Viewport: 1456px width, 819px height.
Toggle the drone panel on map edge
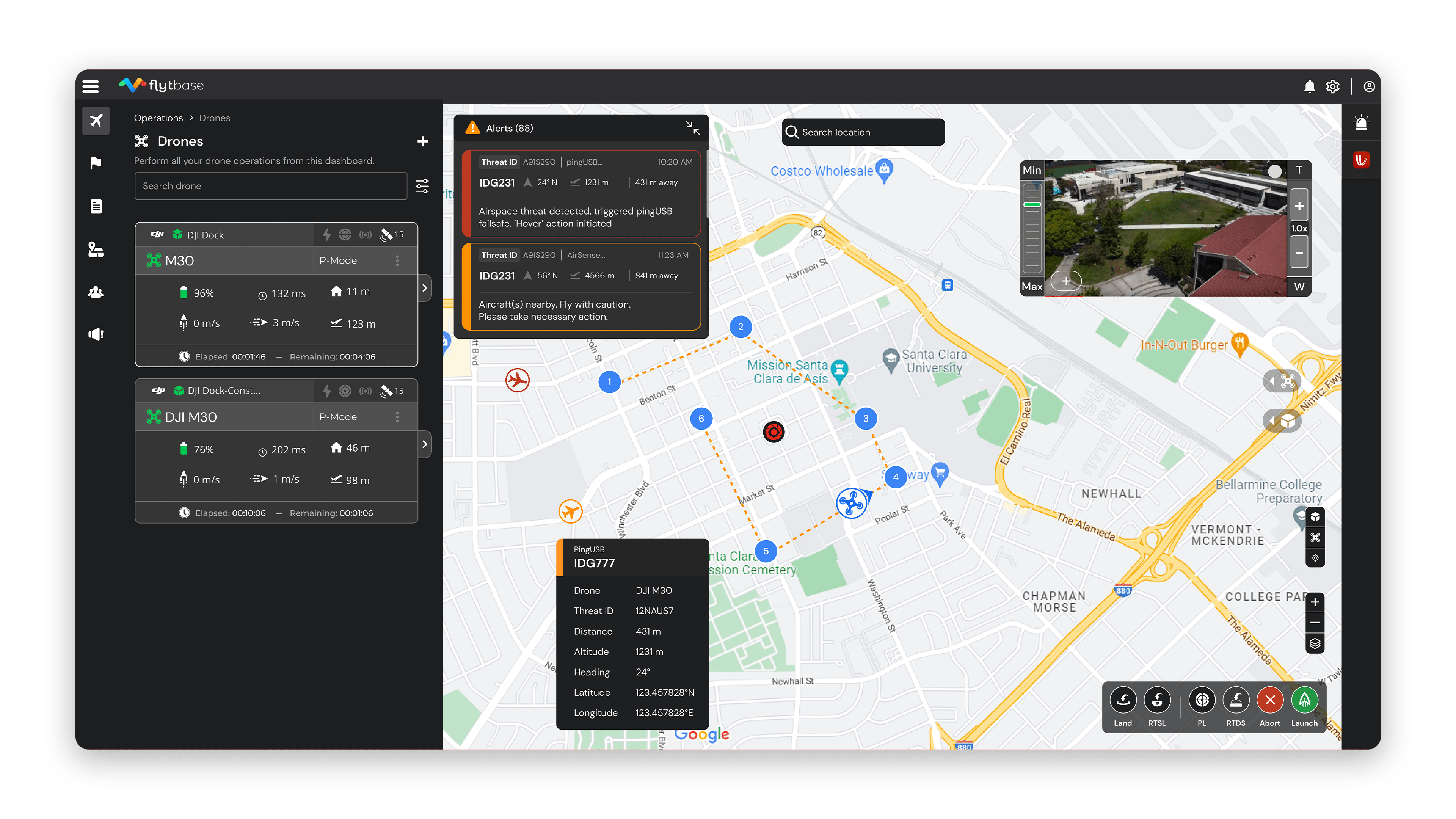1282,381
